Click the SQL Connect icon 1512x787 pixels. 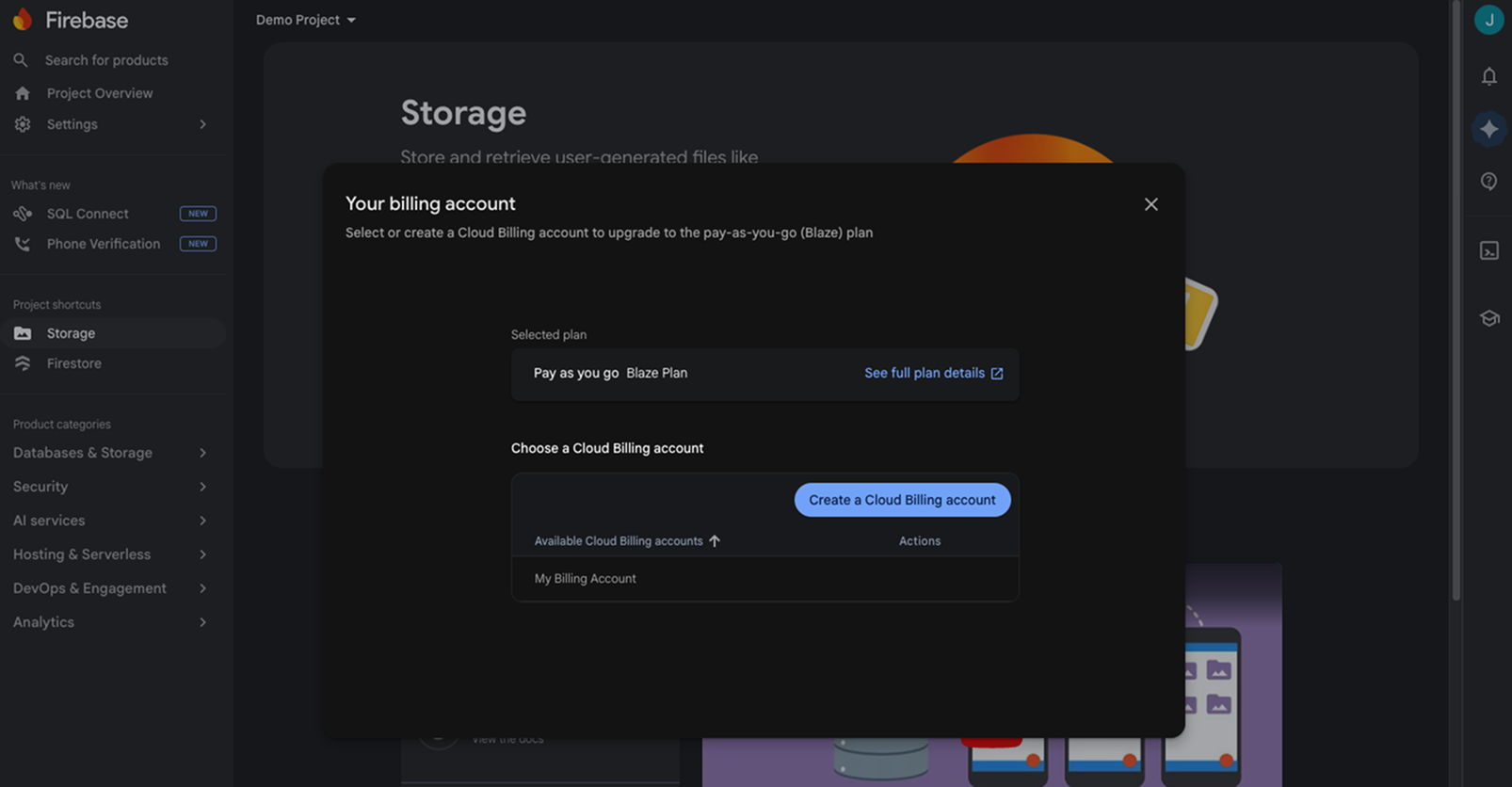[x=23, y=214]
